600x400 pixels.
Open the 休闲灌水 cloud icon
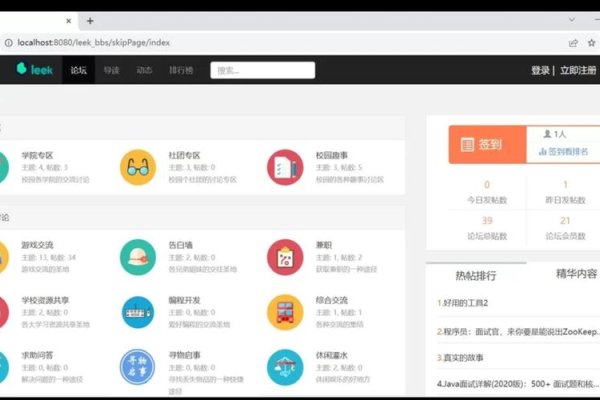tap(285, 367)
